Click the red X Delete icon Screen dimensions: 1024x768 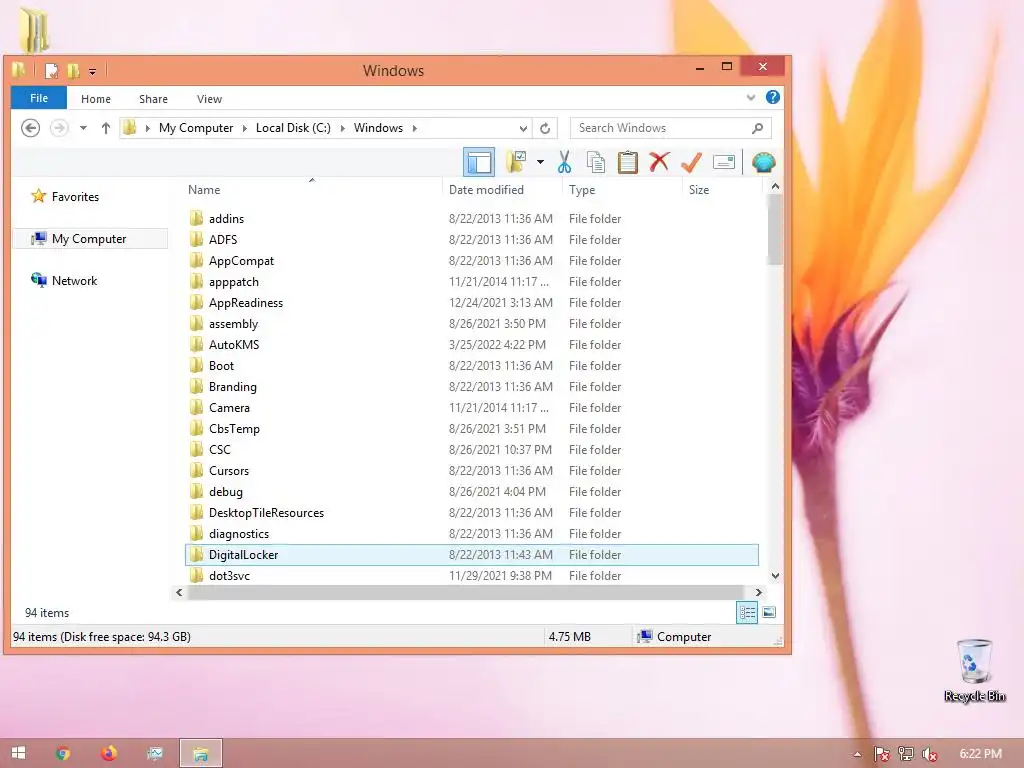[660, 161]
